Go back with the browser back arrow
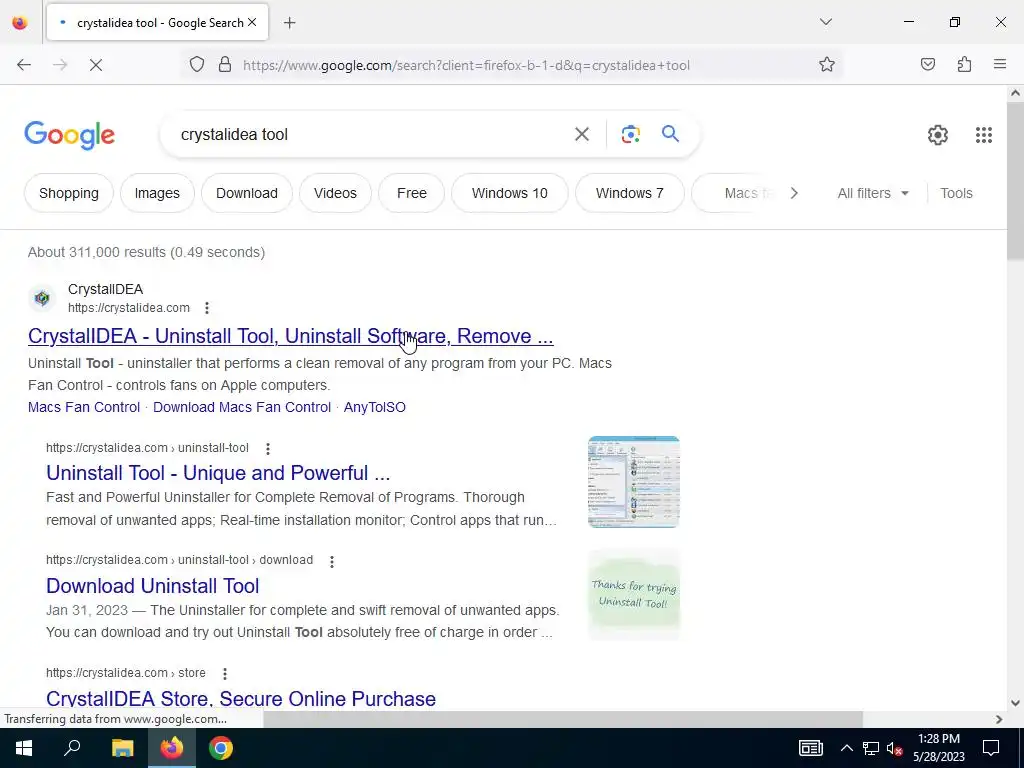The height and width of the screenshot is (768, 1024). [24, 65]
